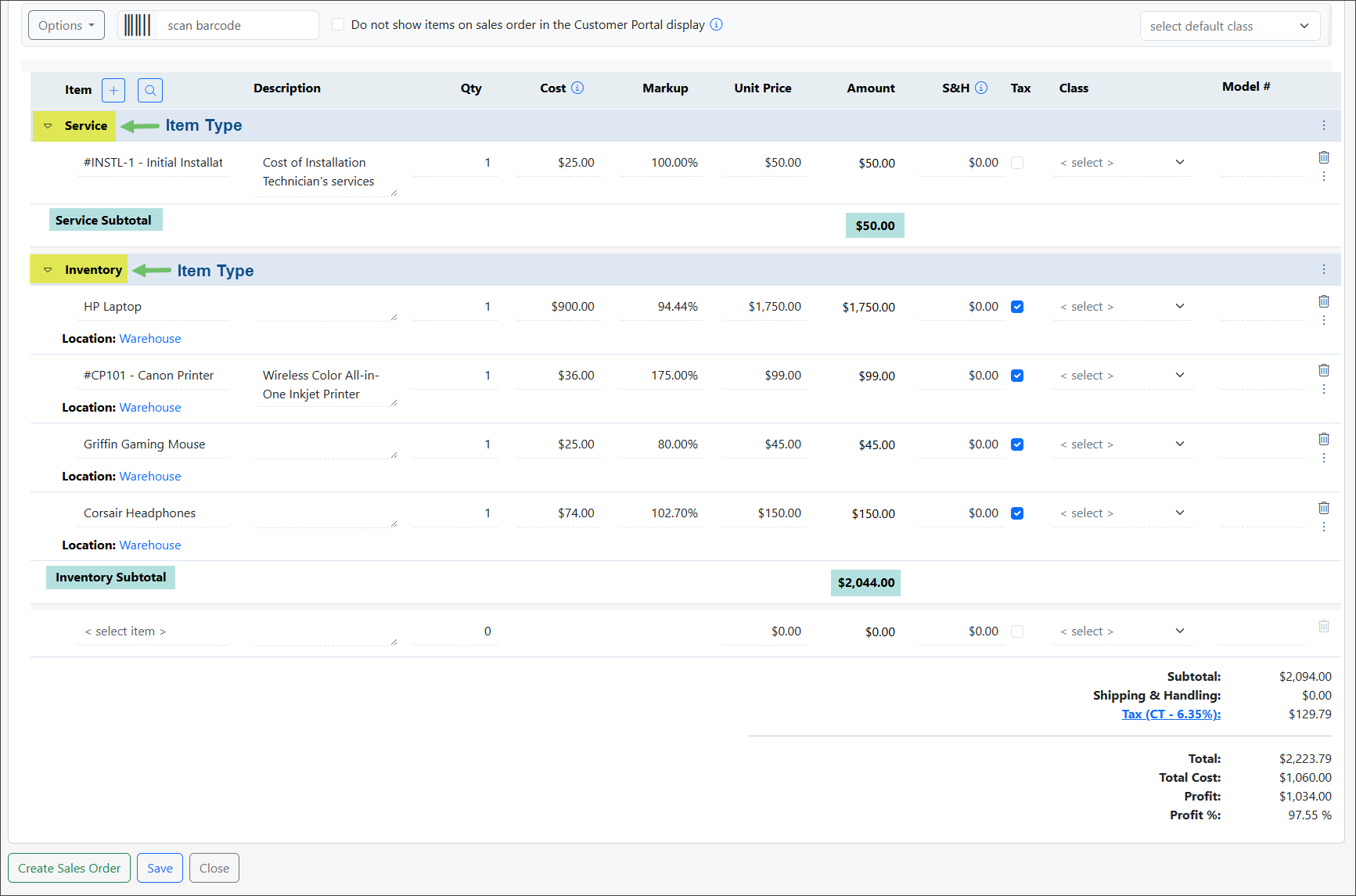This screenshot has width=1356, height=896.
Task: Open Warehouse link for Griffin Gaming Mouse
Action: 150,476
